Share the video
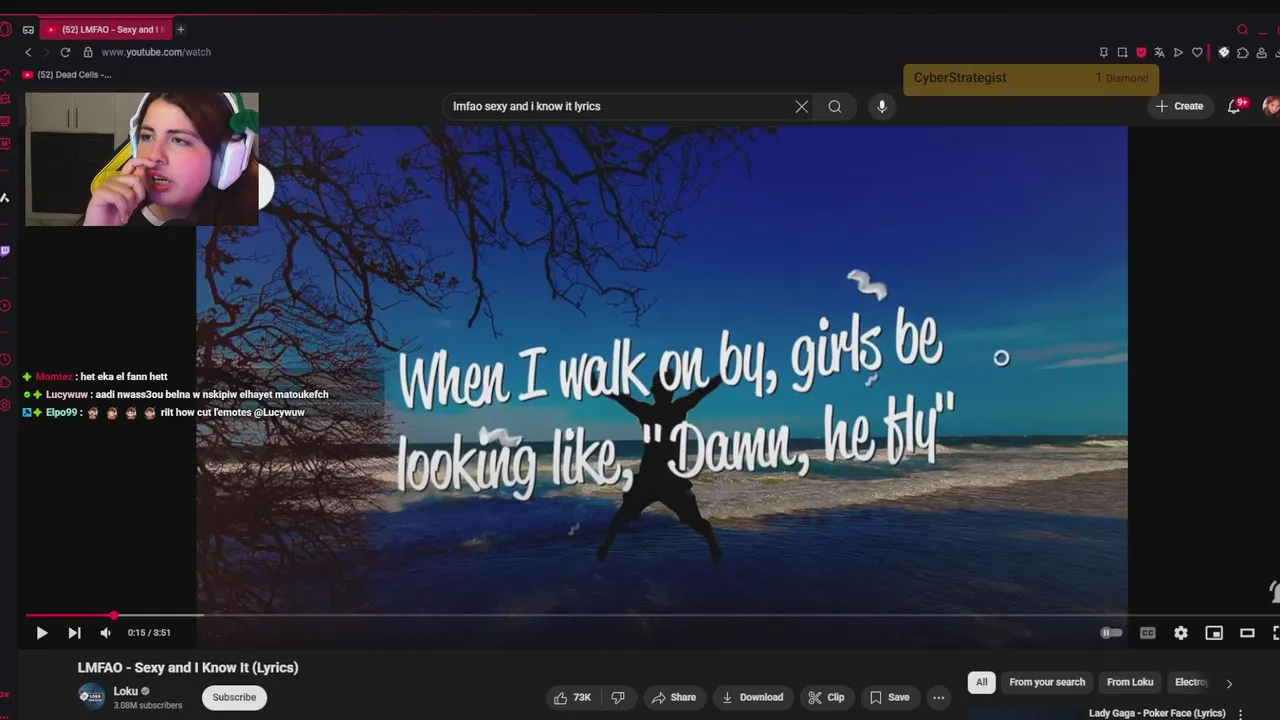Screen dimensions: 1280x720 [673, 697]
